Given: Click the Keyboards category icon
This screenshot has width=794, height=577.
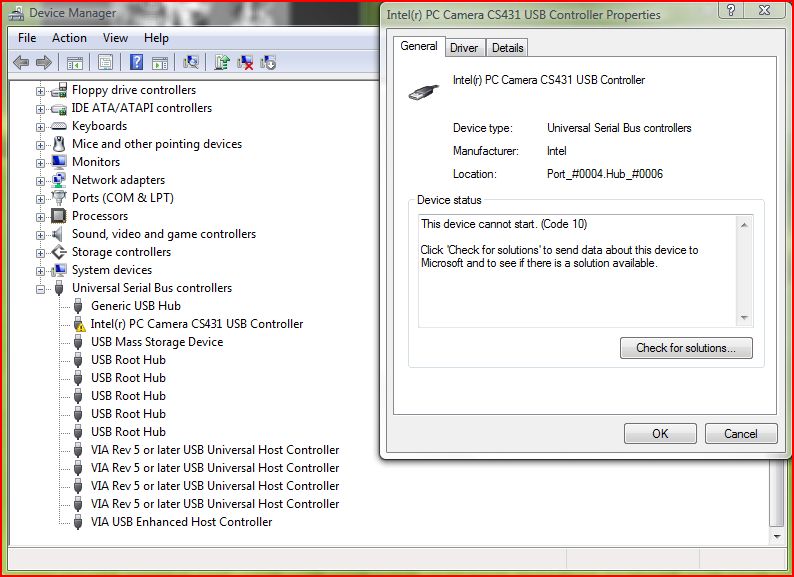Looking at the screenshot, I should point(59,126).
